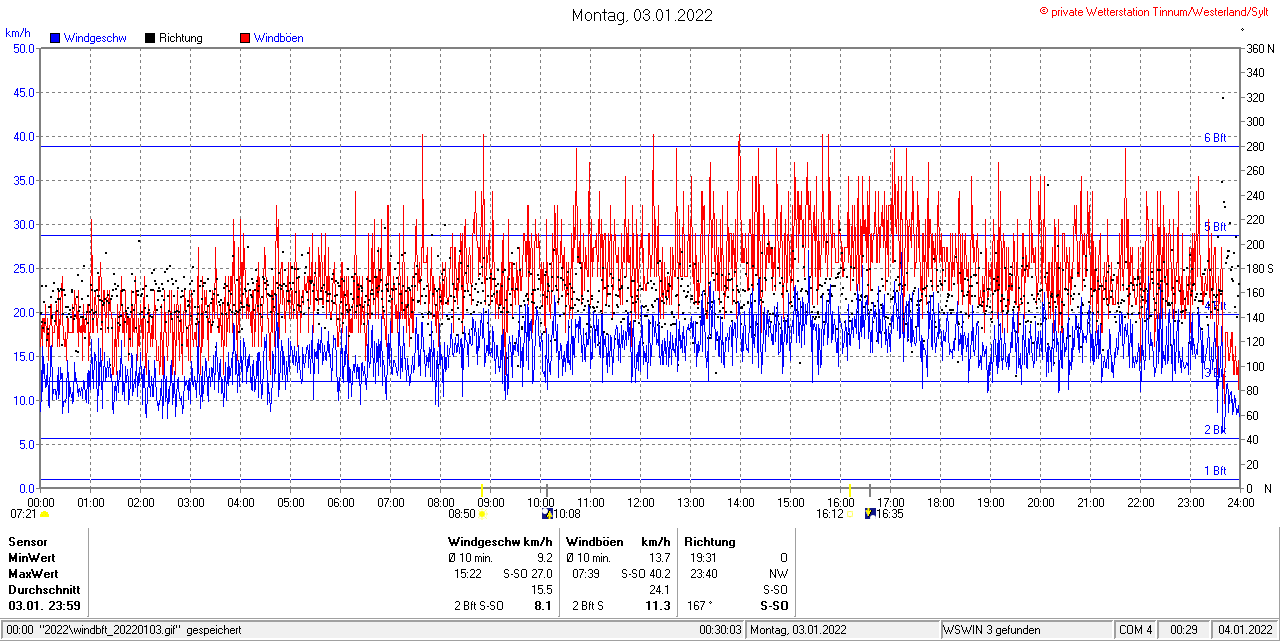Click the MinWert row label
This screenshot has width=1280, height=641.
coord(32,558)
